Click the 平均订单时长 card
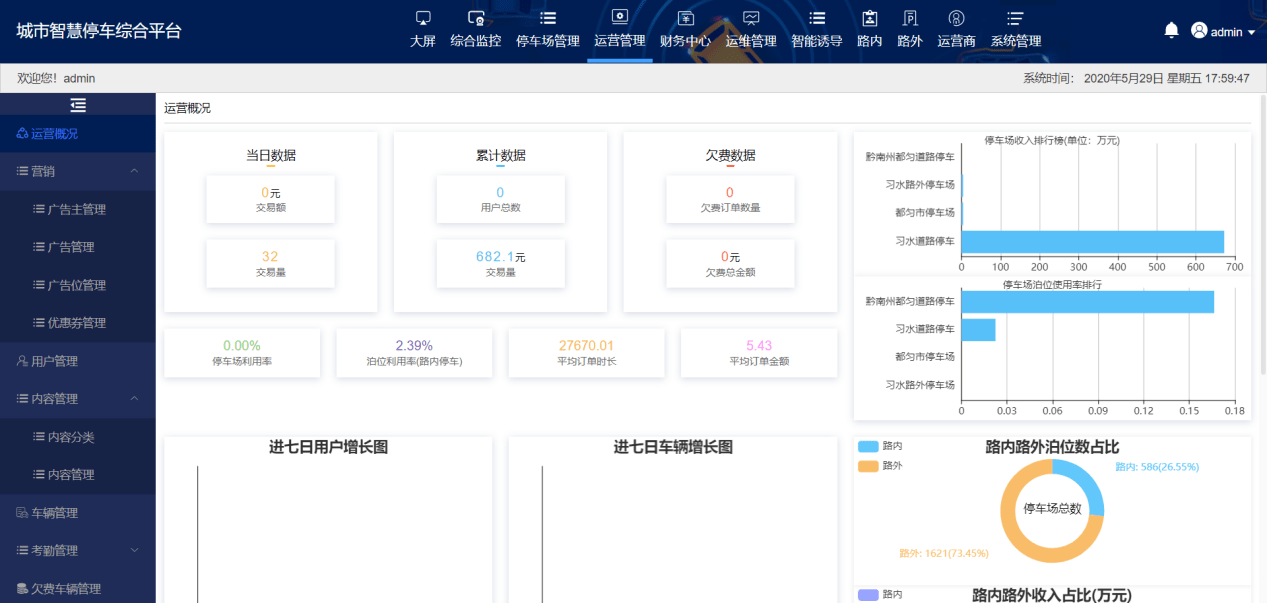The width and height of the screenshot is (1267, 603). [x=586, y=353]
